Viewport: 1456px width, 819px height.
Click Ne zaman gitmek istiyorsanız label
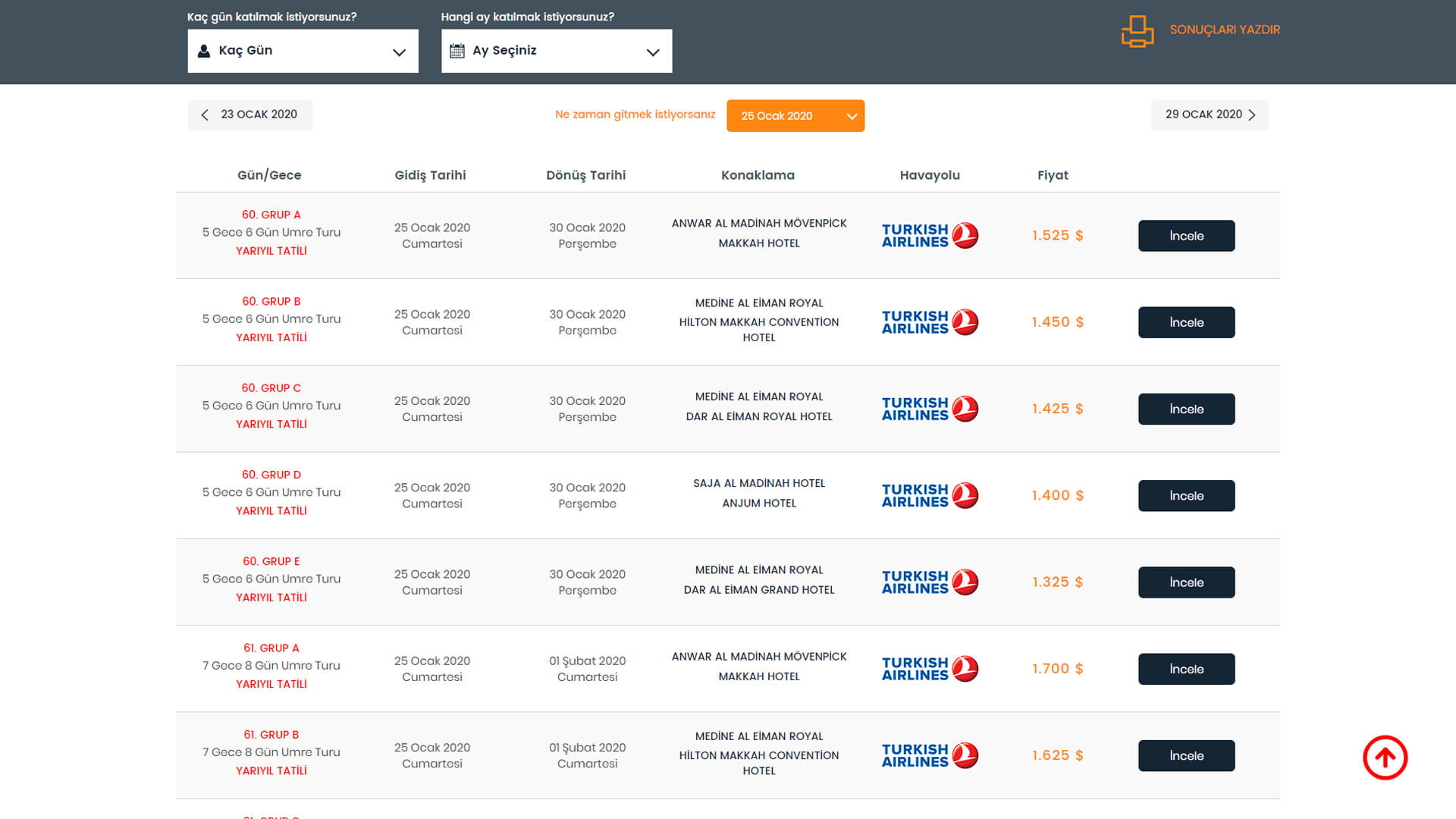pyautogui.click(x=635, y=115)
